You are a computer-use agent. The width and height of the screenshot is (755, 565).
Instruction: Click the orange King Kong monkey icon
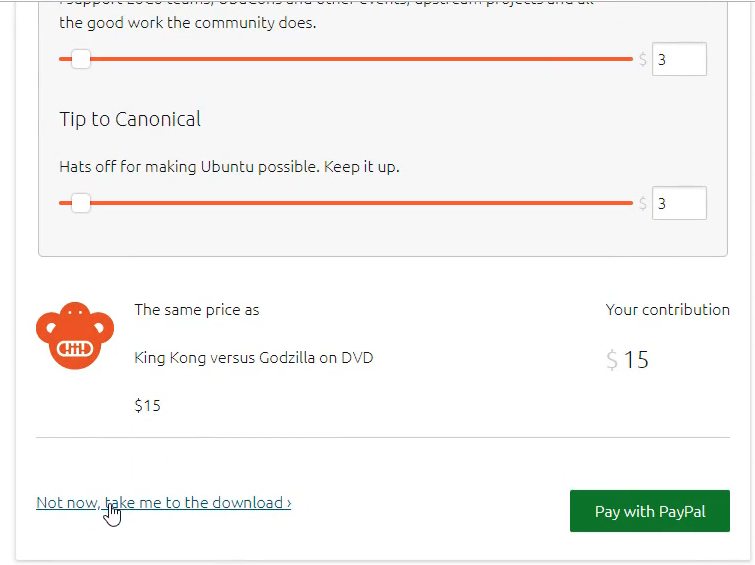coord(75,336)
